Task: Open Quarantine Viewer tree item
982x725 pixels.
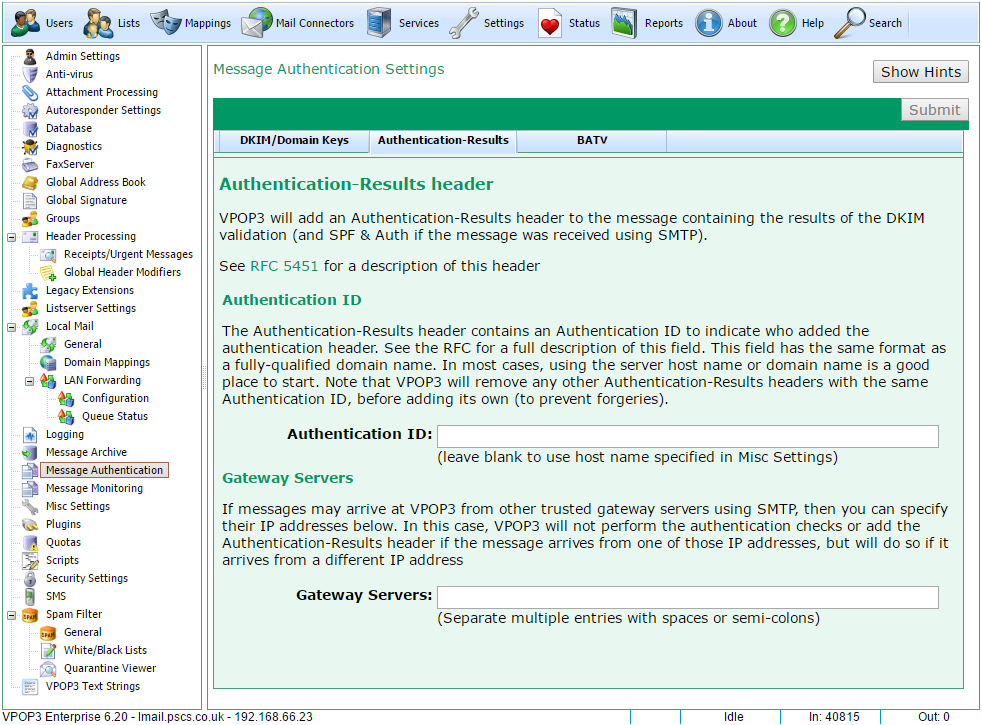Action: tap(110, 669)
